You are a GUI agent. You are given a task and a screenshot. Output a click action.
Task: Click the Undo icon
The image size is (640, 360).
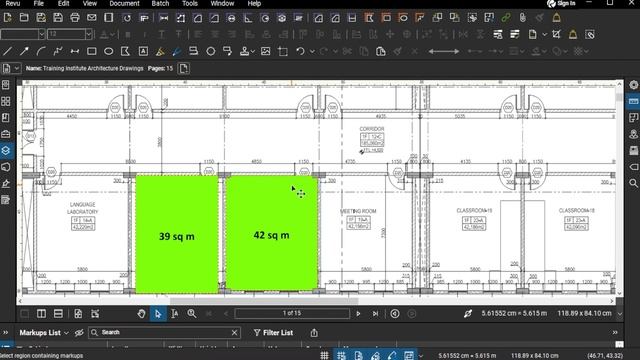point(300,51)
